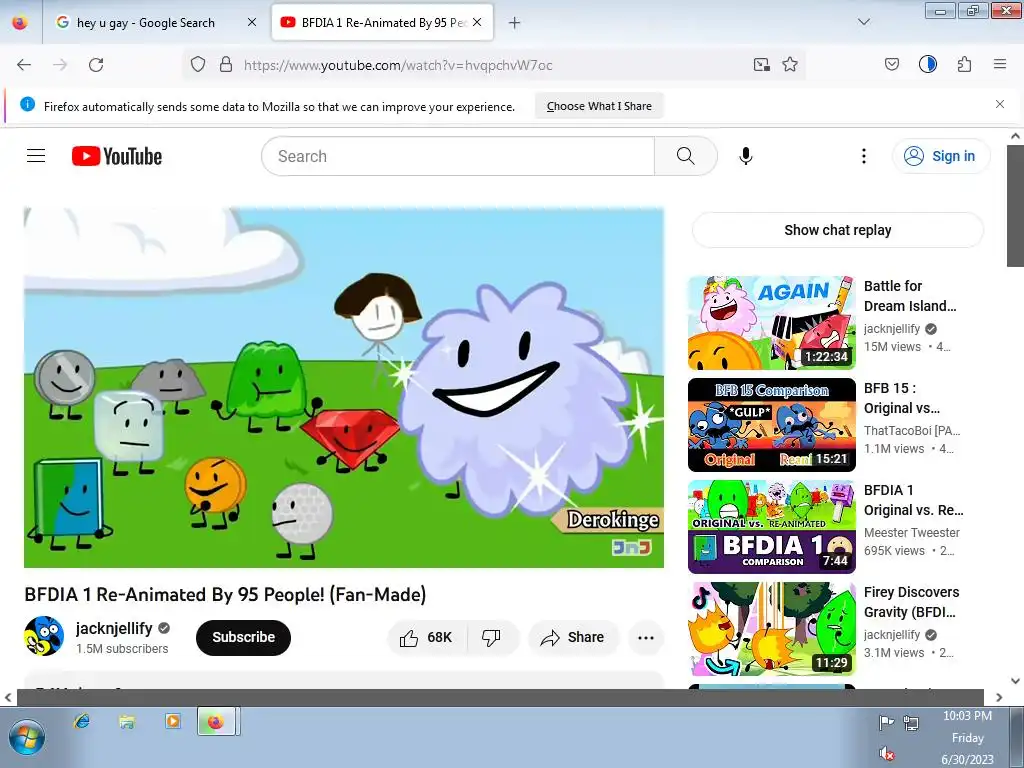Open picture-in-picture icon in address bar

click(761, 65)
